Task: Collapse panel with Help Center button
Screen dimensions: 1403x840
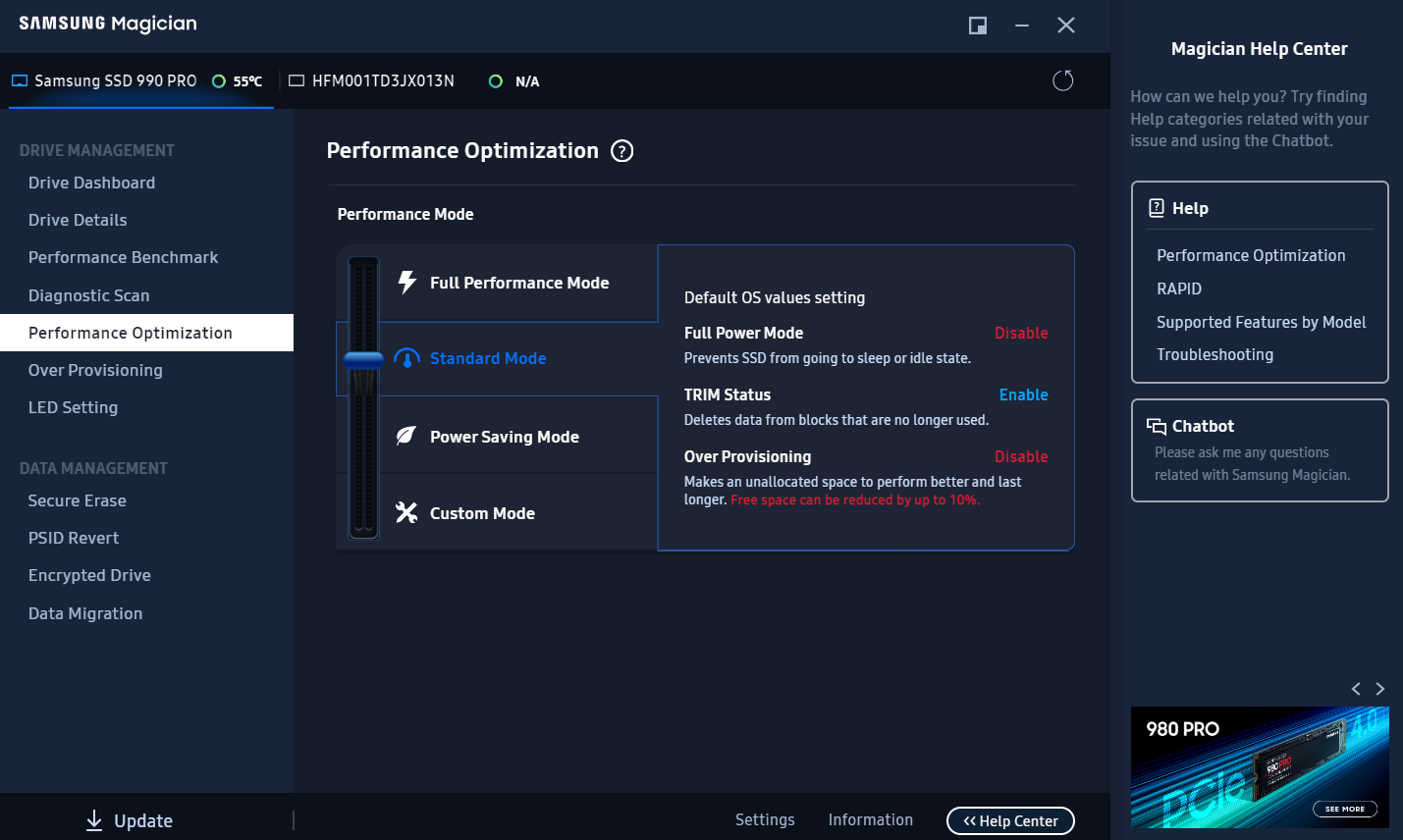Action: [1010, 820]
